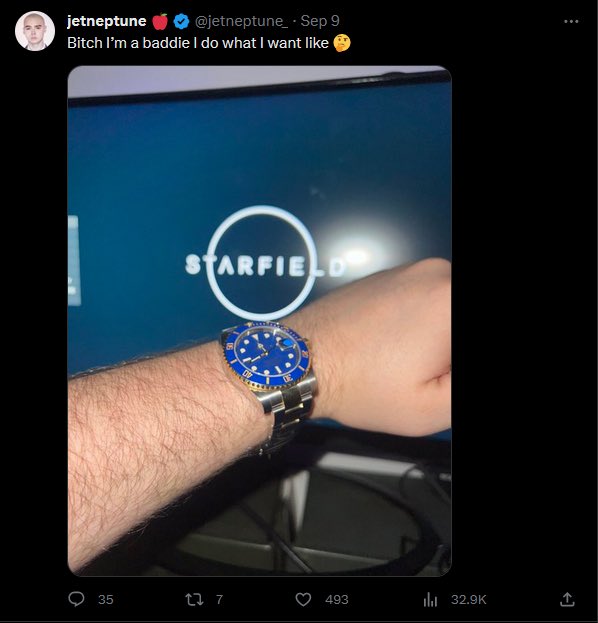The height and width of the screenshot is (623, 598).
Task: Click the 35 replies count
Action: 106,600
